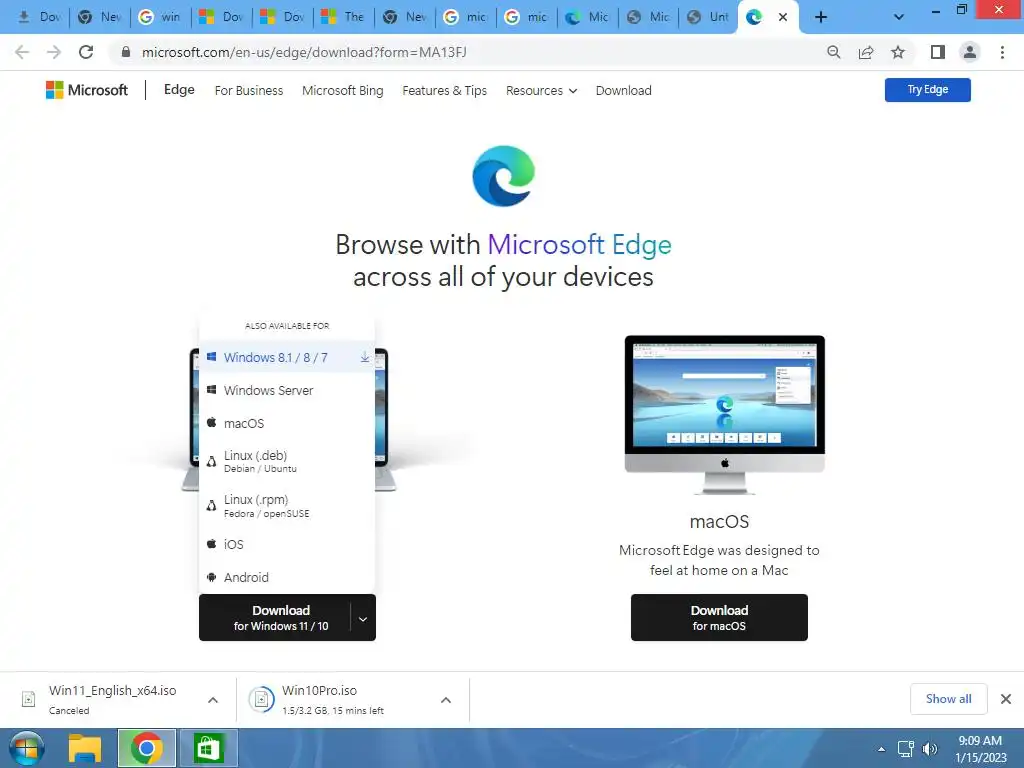Click the volume speaker tray icon
The width and height of the screenshot is (1024, 768).
pyautogui.click(x=929, y=749)
